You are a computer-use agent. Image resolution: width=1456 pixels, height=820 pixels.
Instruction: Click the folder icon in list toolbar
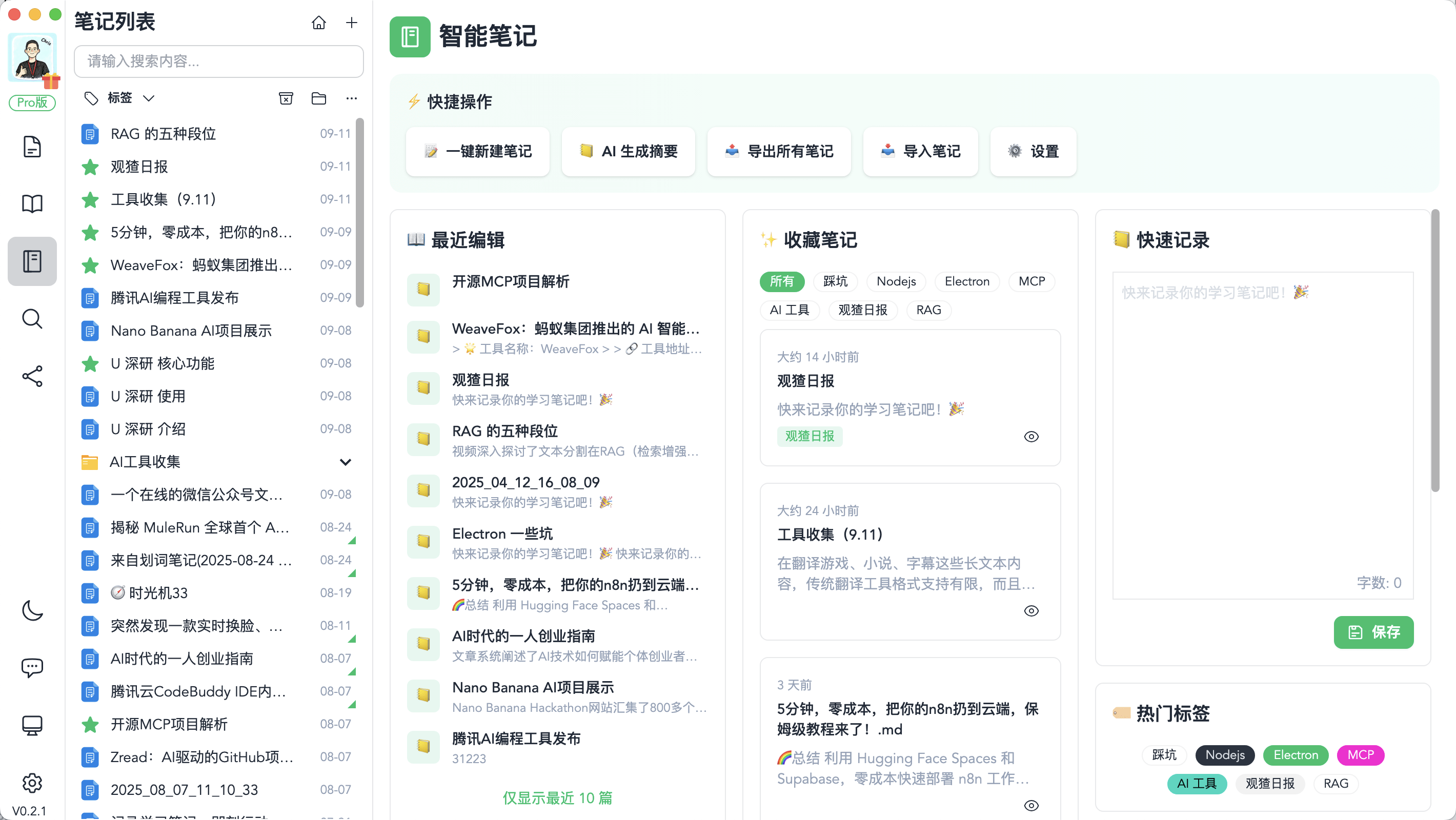pos(319,98)
